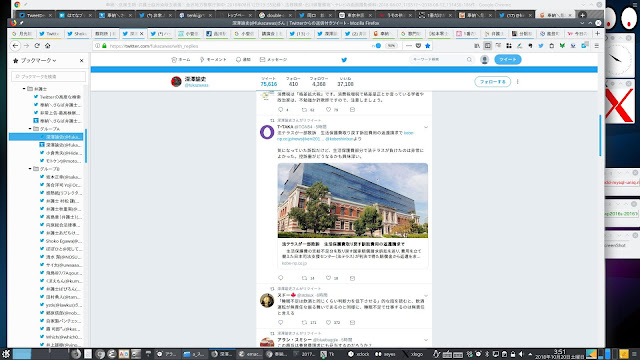This screenshot has width=640, height=360.
Task: Open the KDE application launcher in taskbar
Action: coord(6,354)
